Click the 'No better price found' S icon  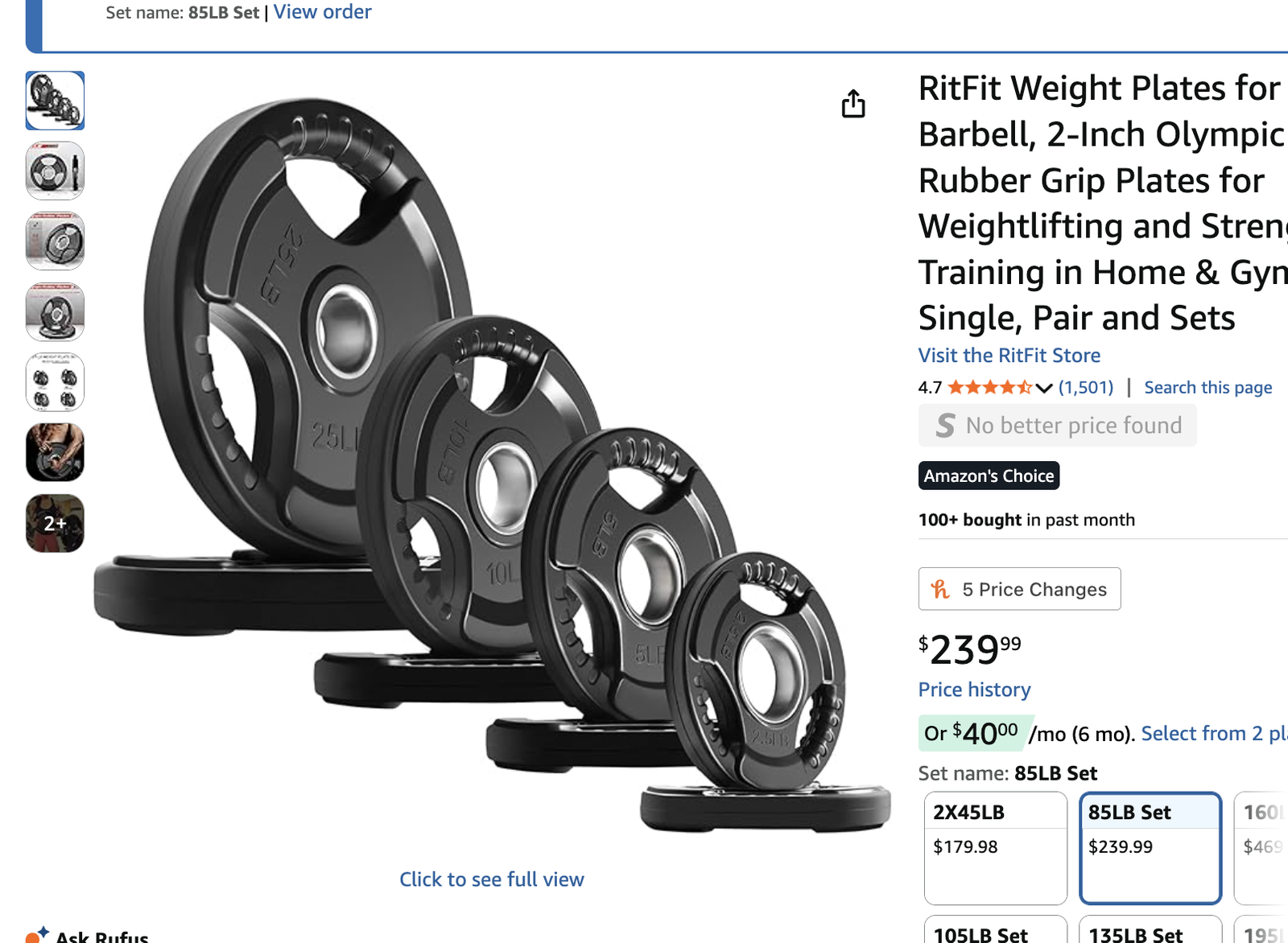point(946,425)
